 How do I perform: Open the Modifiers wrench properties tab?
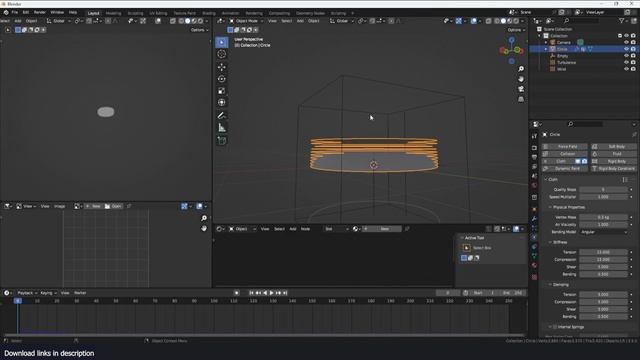coord(534,219)
